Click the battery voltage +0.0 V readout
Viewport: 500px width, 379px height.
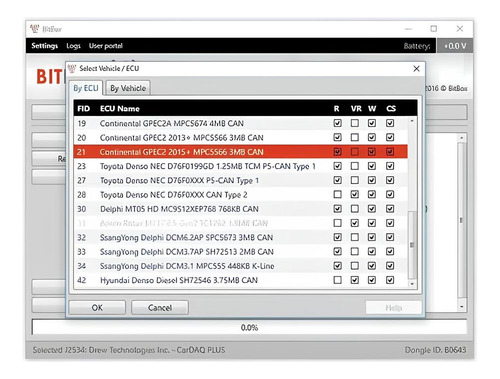[x=455, y=46]
